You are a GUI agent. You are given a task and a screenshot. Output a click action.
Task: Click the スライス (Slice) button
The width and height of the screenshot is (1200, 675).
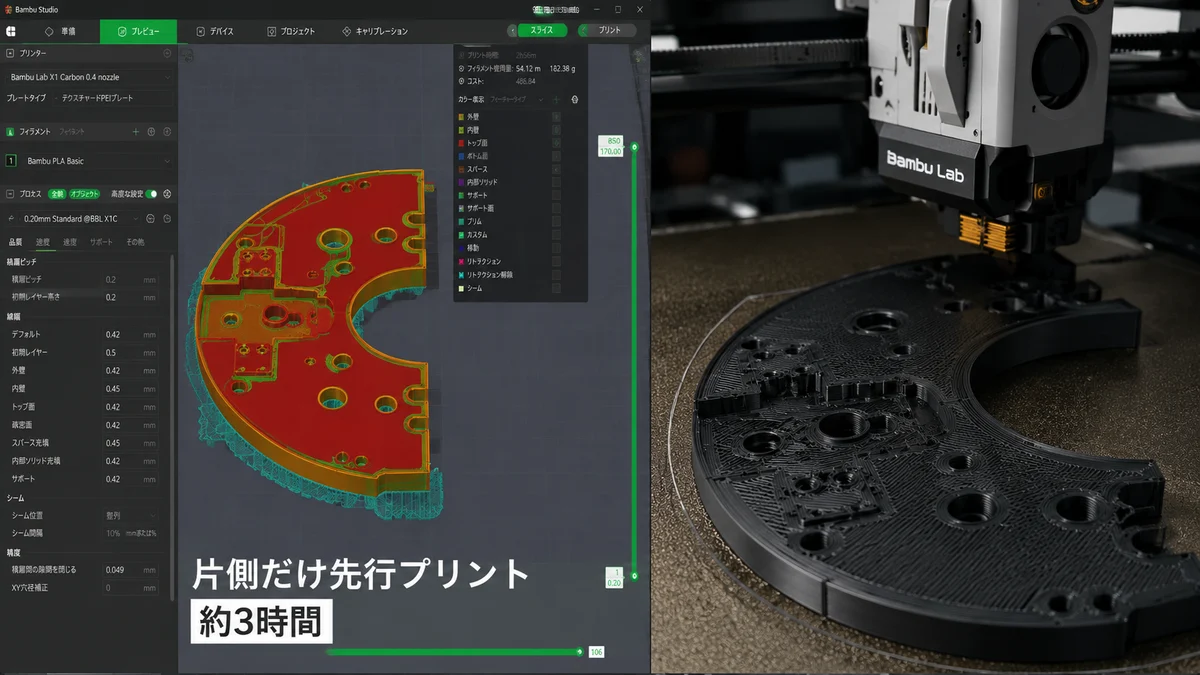coord(542,30)
